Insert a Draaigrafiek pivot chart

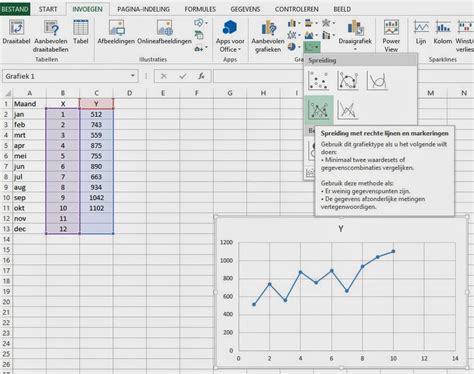pos(355,35)
